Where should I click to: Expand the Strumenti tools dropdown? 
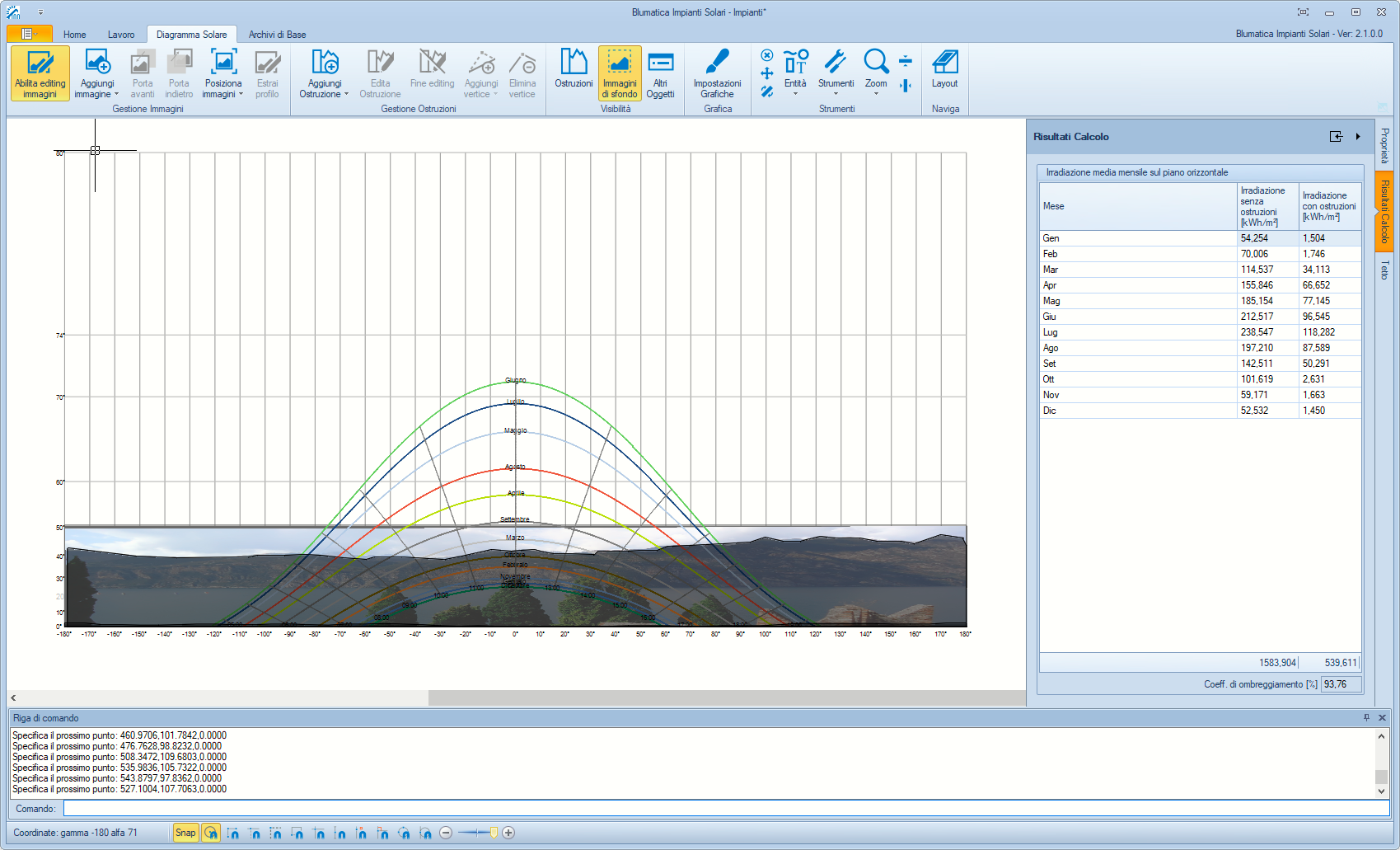(836, 92)
